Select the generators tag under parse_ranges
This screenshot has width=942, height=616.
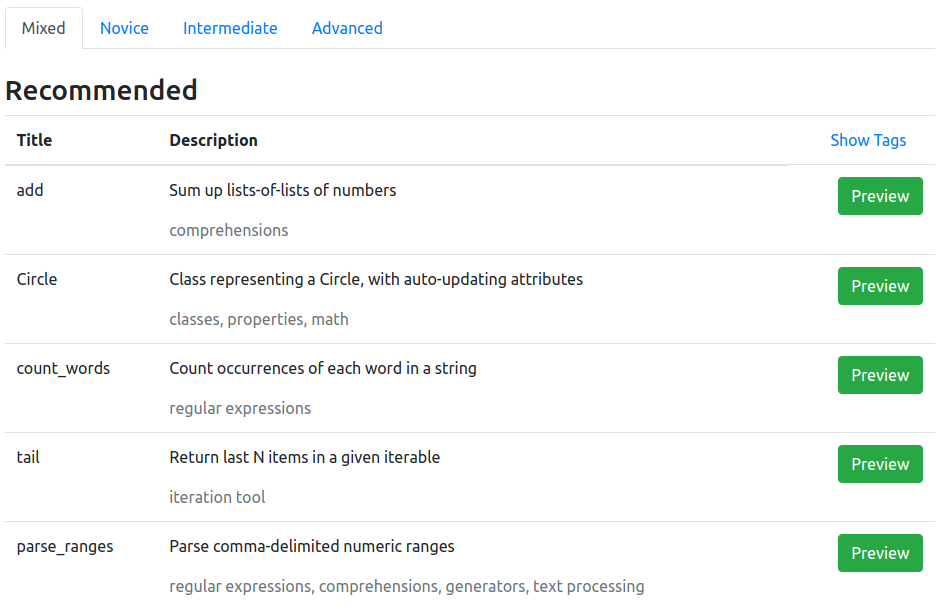point(485,586)
